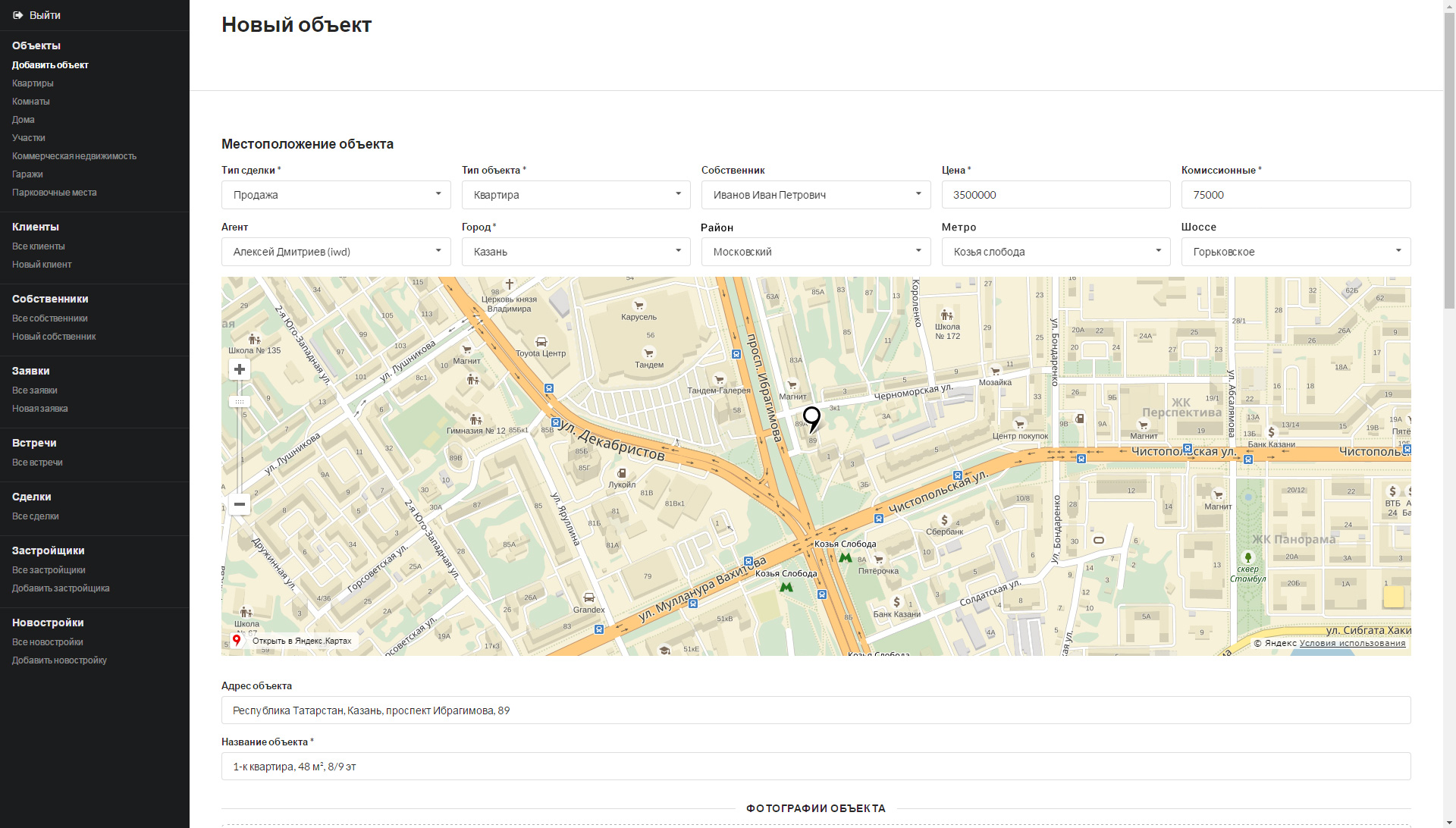This screenshot has width=1456, height=828.
Task: Expand the Шоссе Горьковское dropdown
Action: (x=1295, y=252)
